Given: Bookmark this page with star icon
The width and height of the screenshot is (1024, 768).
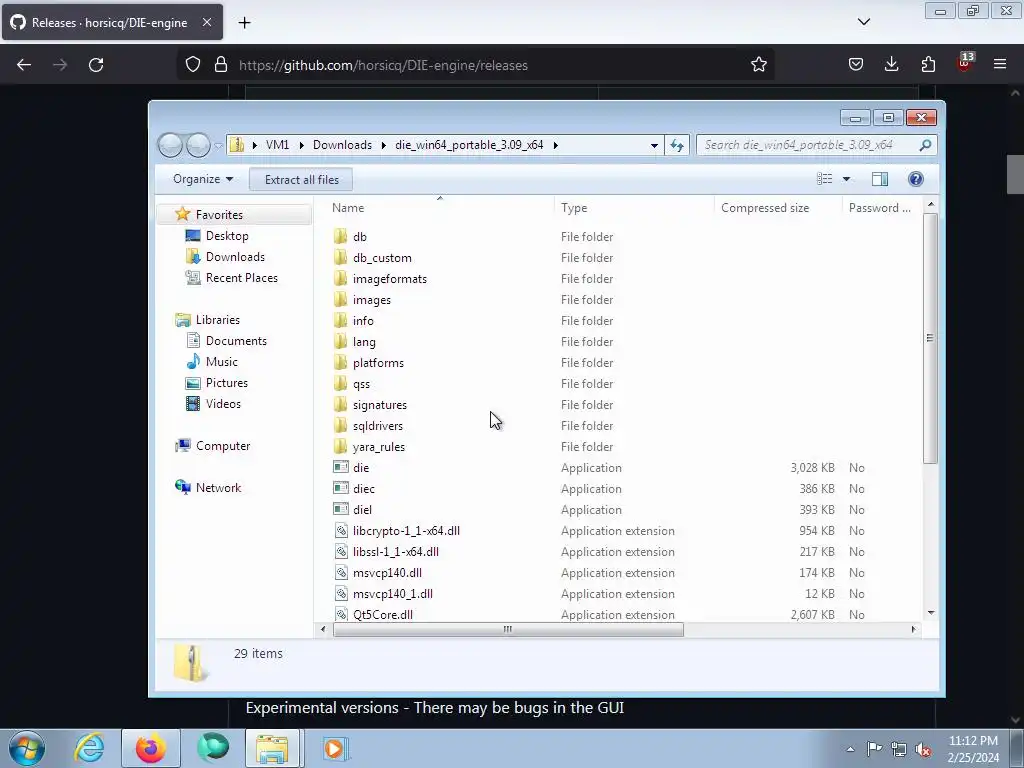Looking at the screenshot, I should 758,65.
